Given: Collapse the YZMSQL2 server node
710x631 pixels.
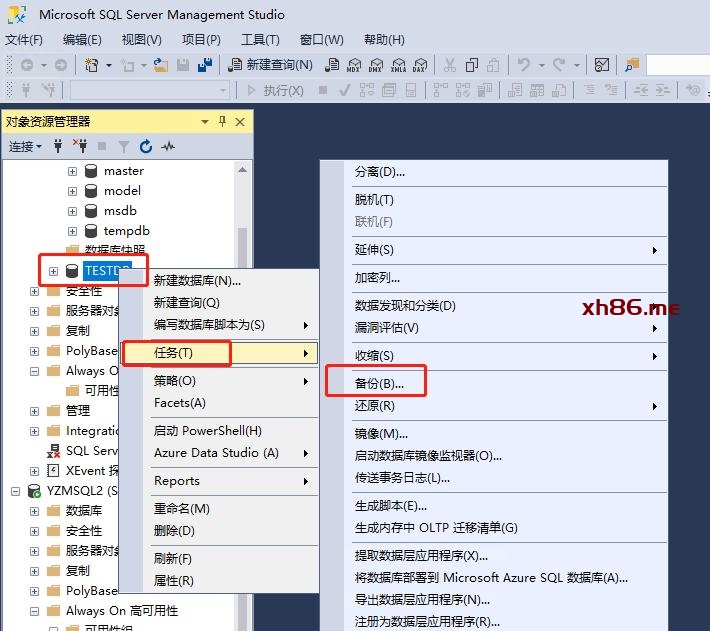Looking at the screenshot, I should click(17, 491).
